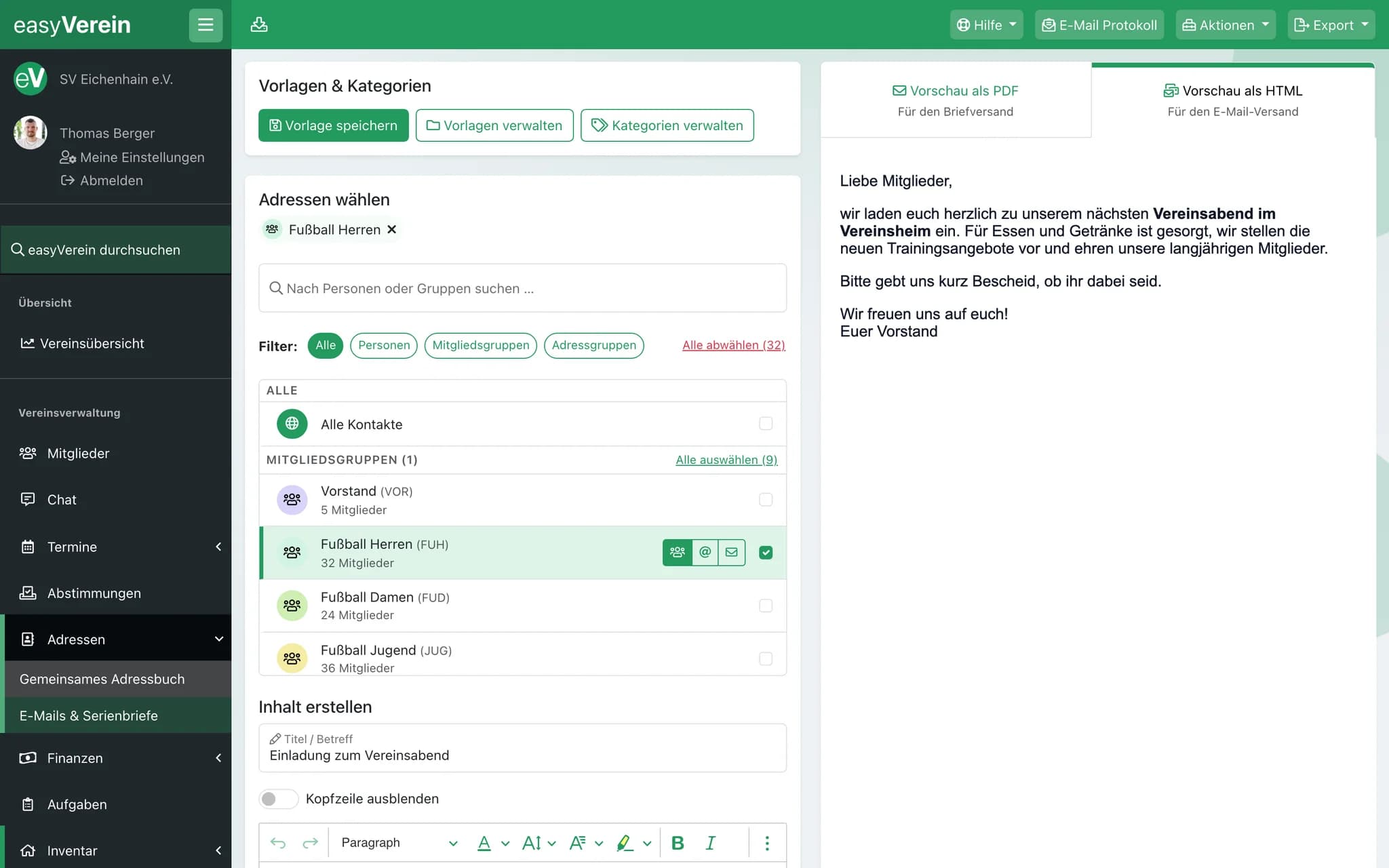Select the Mitgliedsgruppen filter pill
Image resolution: width=1389 pixels, height=868 pixels.
click(481, 345)
